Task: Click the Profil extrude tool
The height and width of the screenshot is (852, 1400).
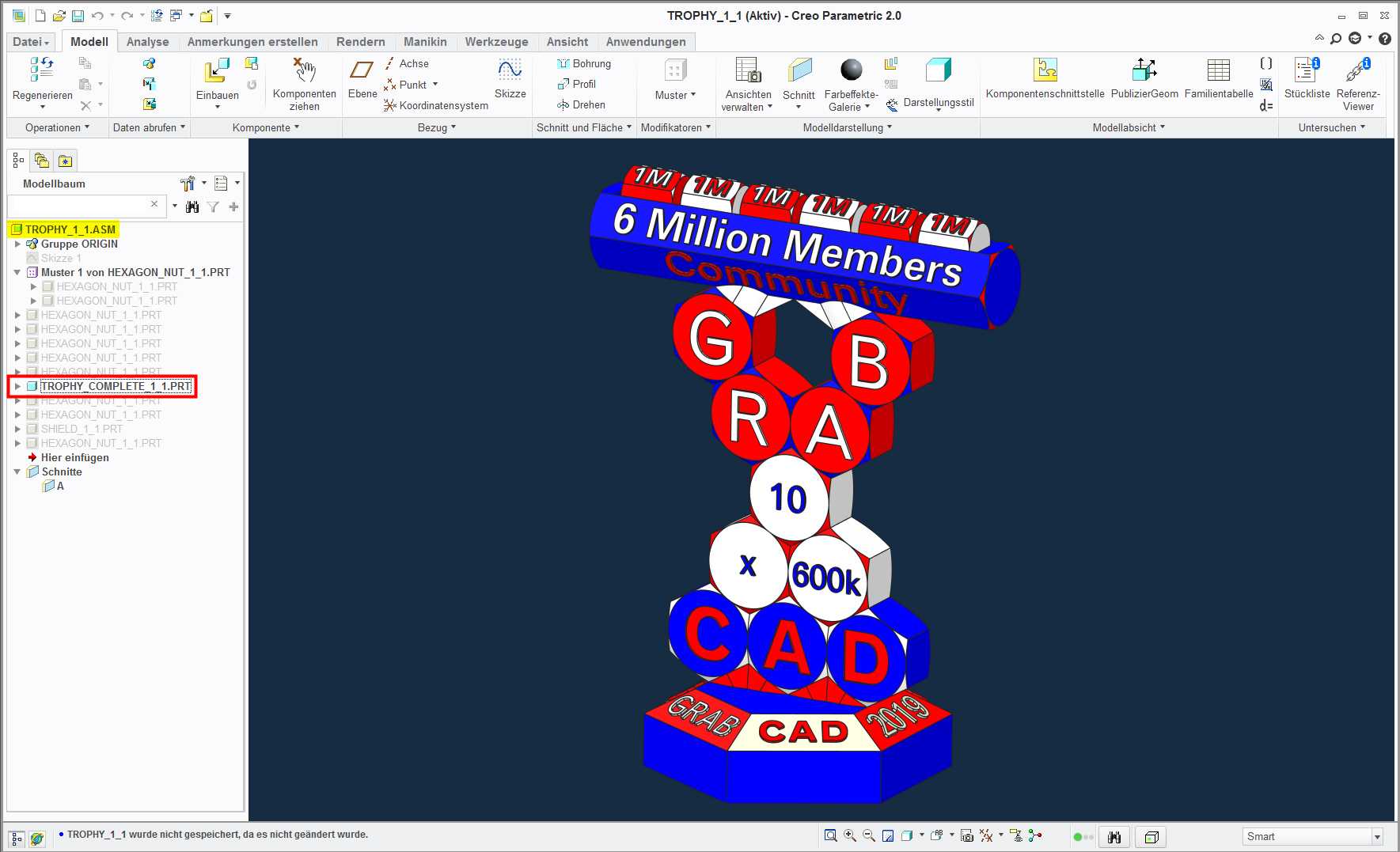Action: click(x=577, y=84)
